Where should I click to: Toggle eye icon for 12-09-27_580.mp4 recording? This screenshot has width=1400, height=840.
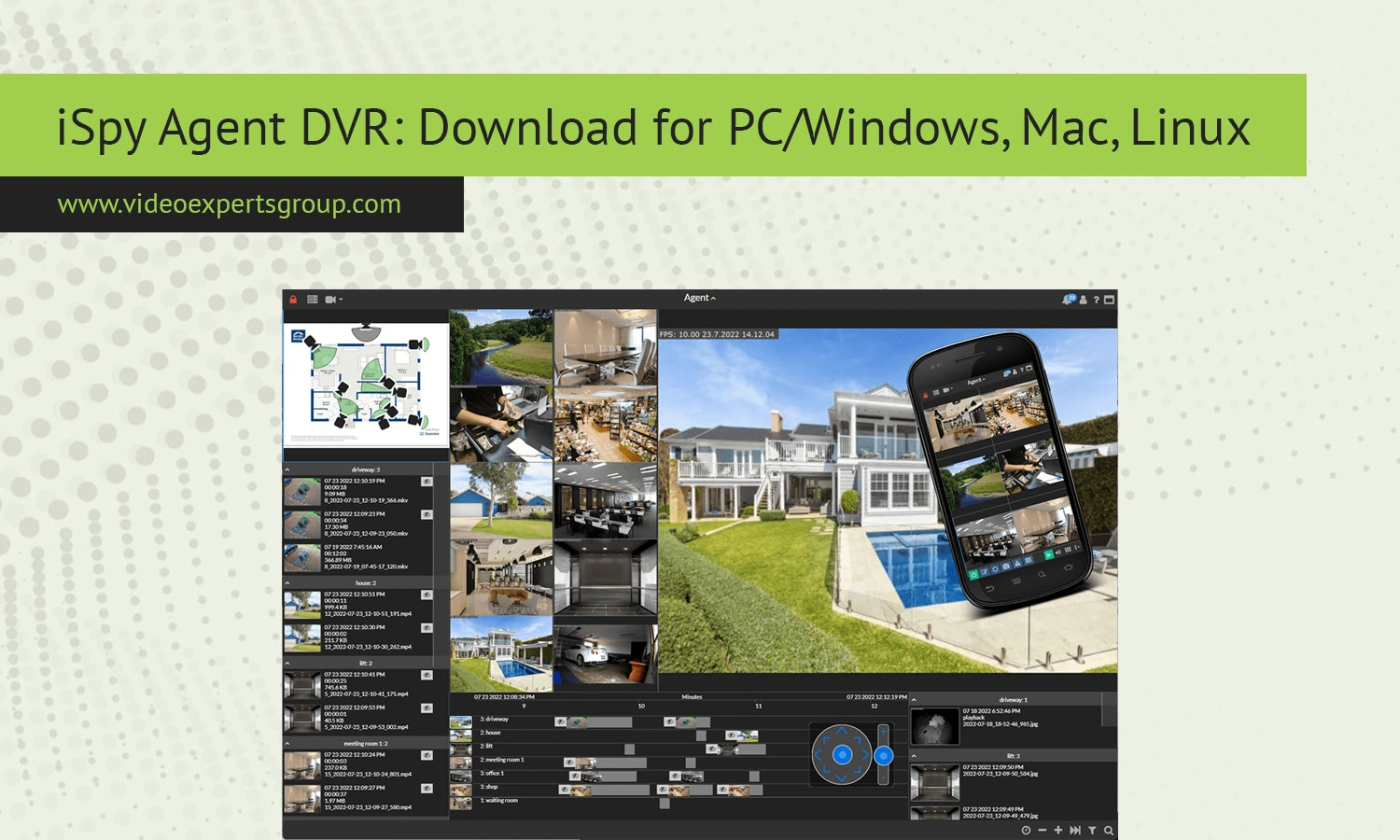427,788
